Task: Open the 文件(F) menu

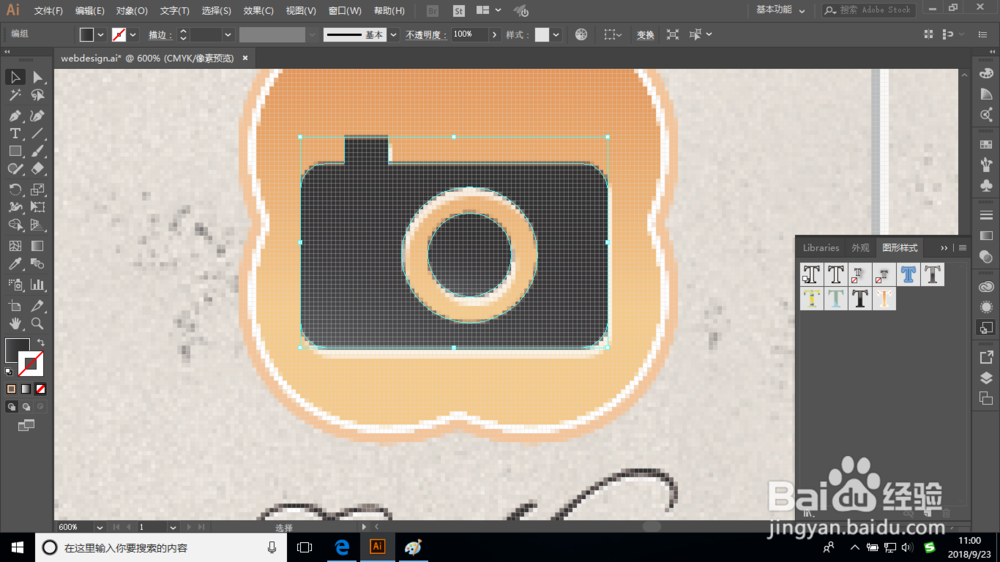Action: click(48, 11)
